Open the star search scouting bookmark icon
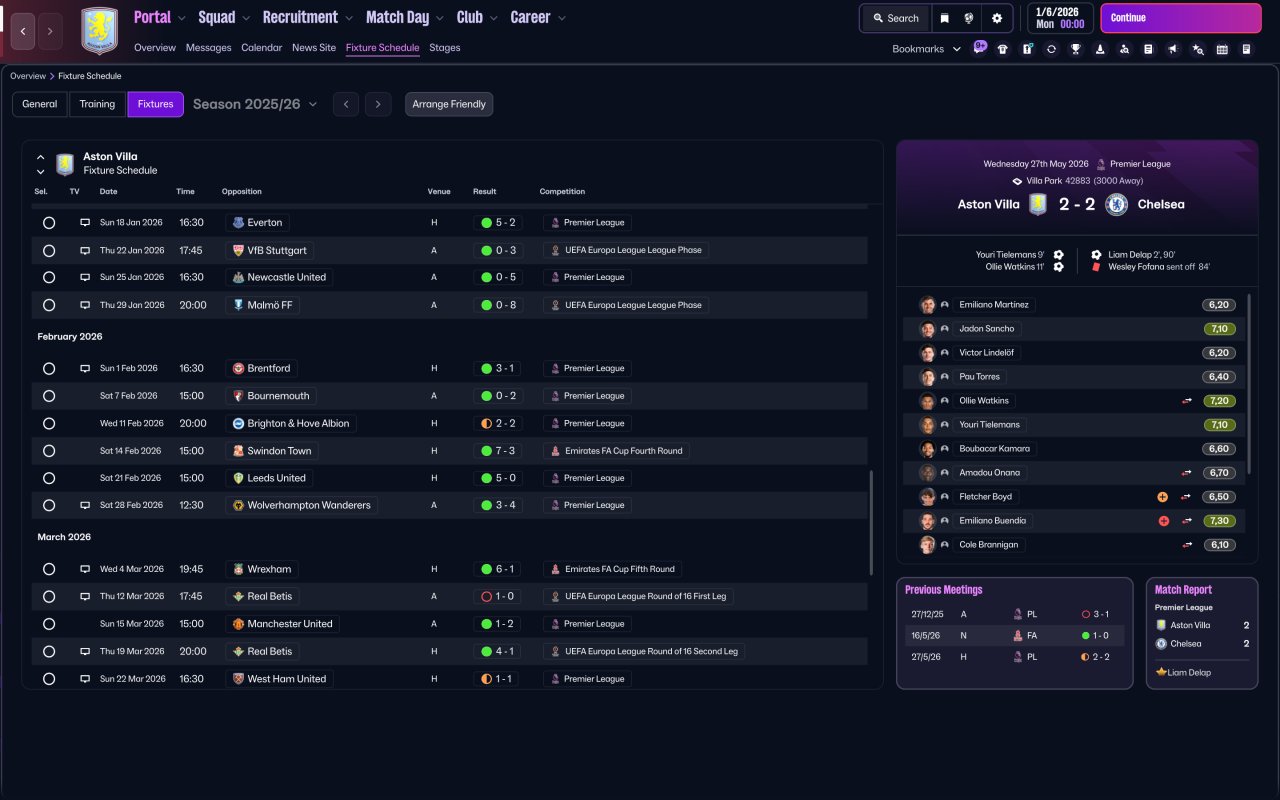Screen dimensions: 1280x800 click(1198, 49)
